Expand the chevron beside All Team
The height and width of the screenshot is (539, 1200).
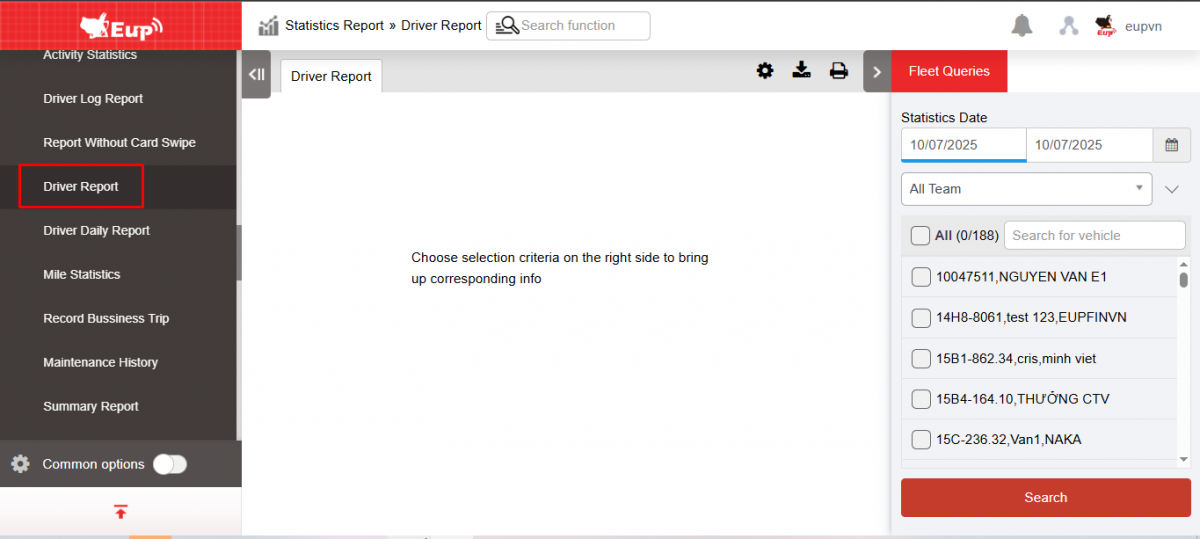(1172, 189)
